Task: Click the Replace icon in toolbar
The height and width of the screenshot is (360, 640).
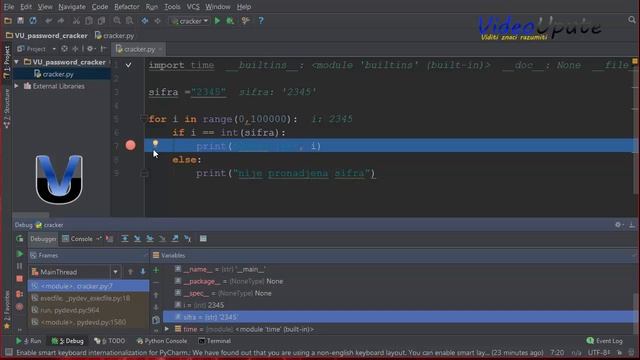Action: pos(129,21)
